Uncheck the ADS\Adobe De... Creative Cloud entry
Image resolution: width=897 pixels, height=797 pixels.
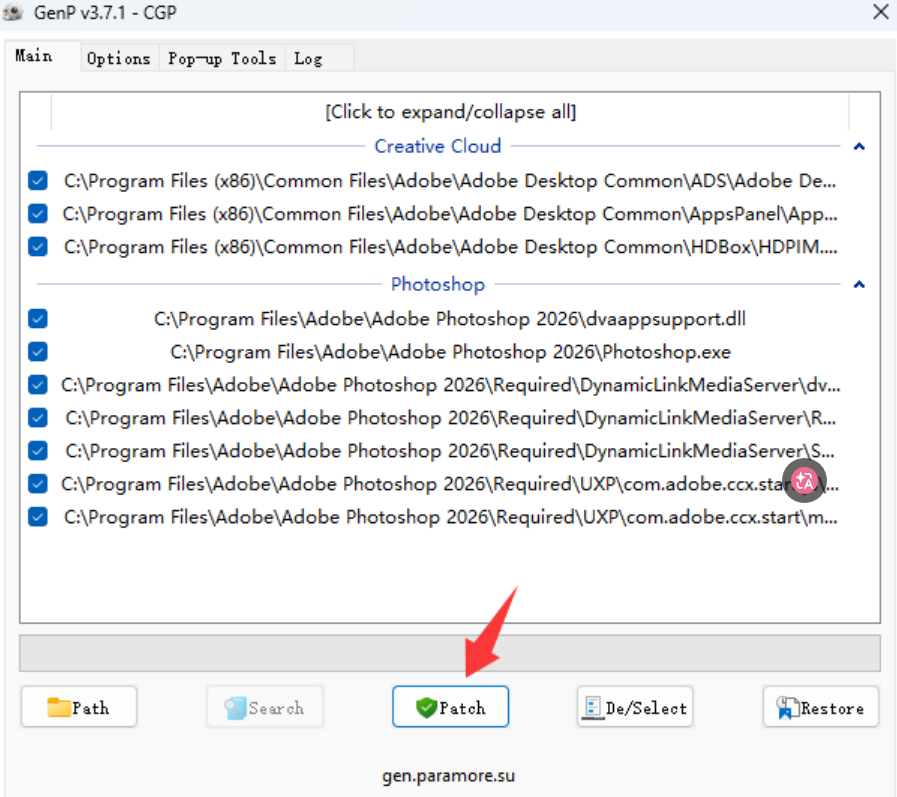[x=38, y=181]
